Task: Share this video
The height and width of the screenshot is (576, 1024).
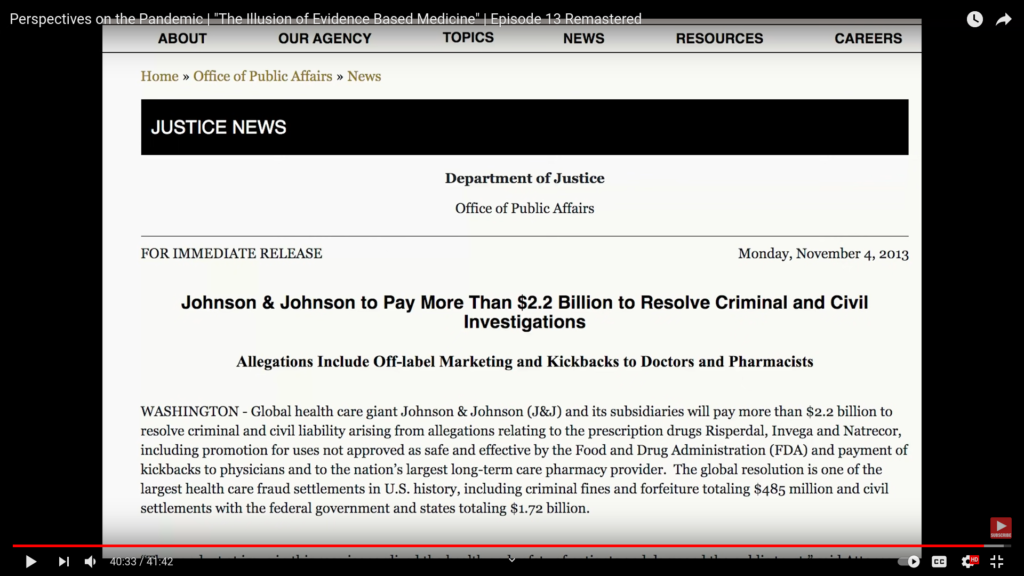Action: pyautogui.click(x=1003, y=19)
